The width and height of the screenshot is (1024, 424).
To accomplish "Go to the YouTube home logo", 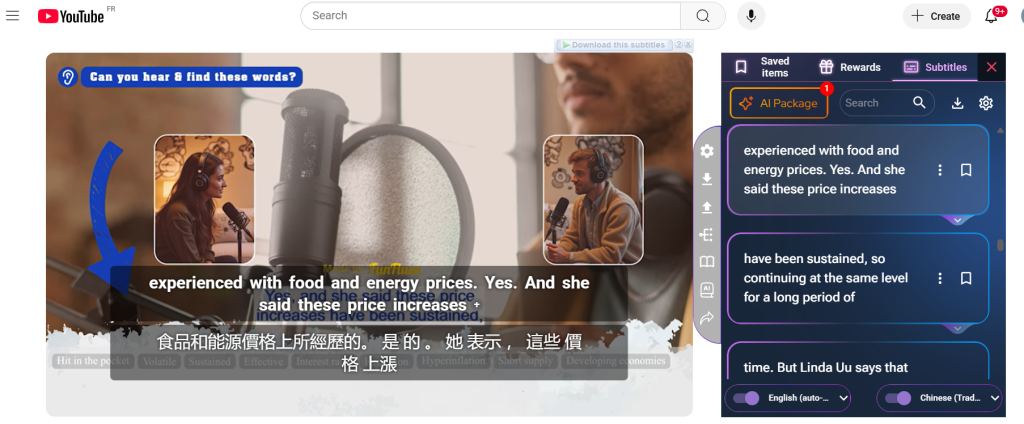I will tap(71, 16).
